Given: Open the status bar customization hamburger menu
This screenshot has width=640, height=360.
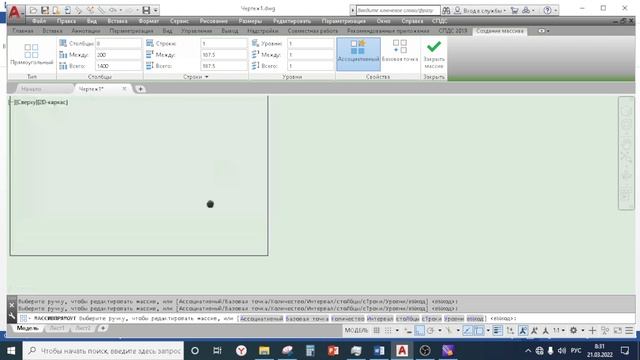Looking at the screenshot, I should [629, 330].
